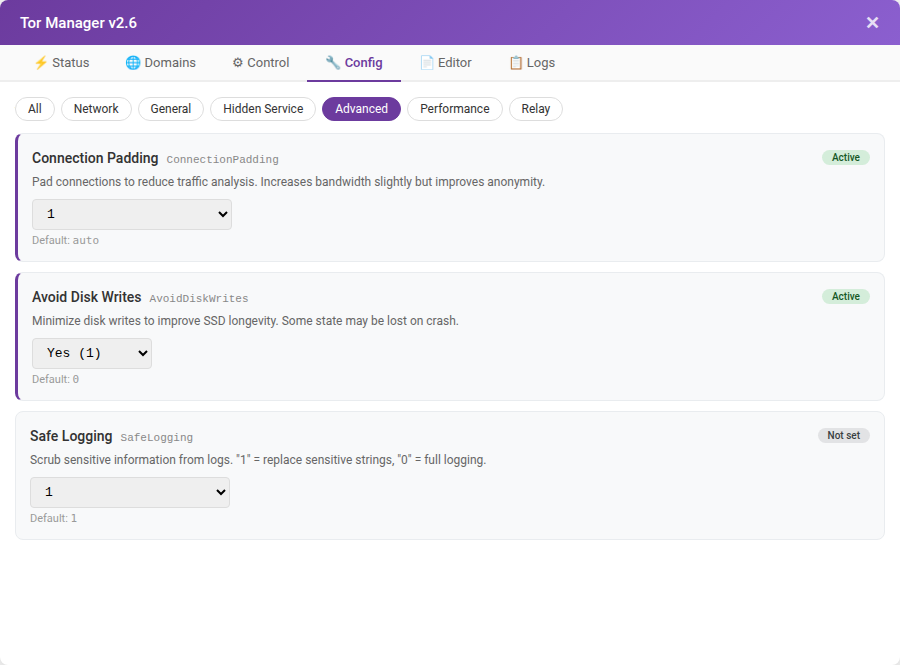Click the 'Pad connections to reduce traffic analysis' description
Screen dimensions: 900x665
288,182
